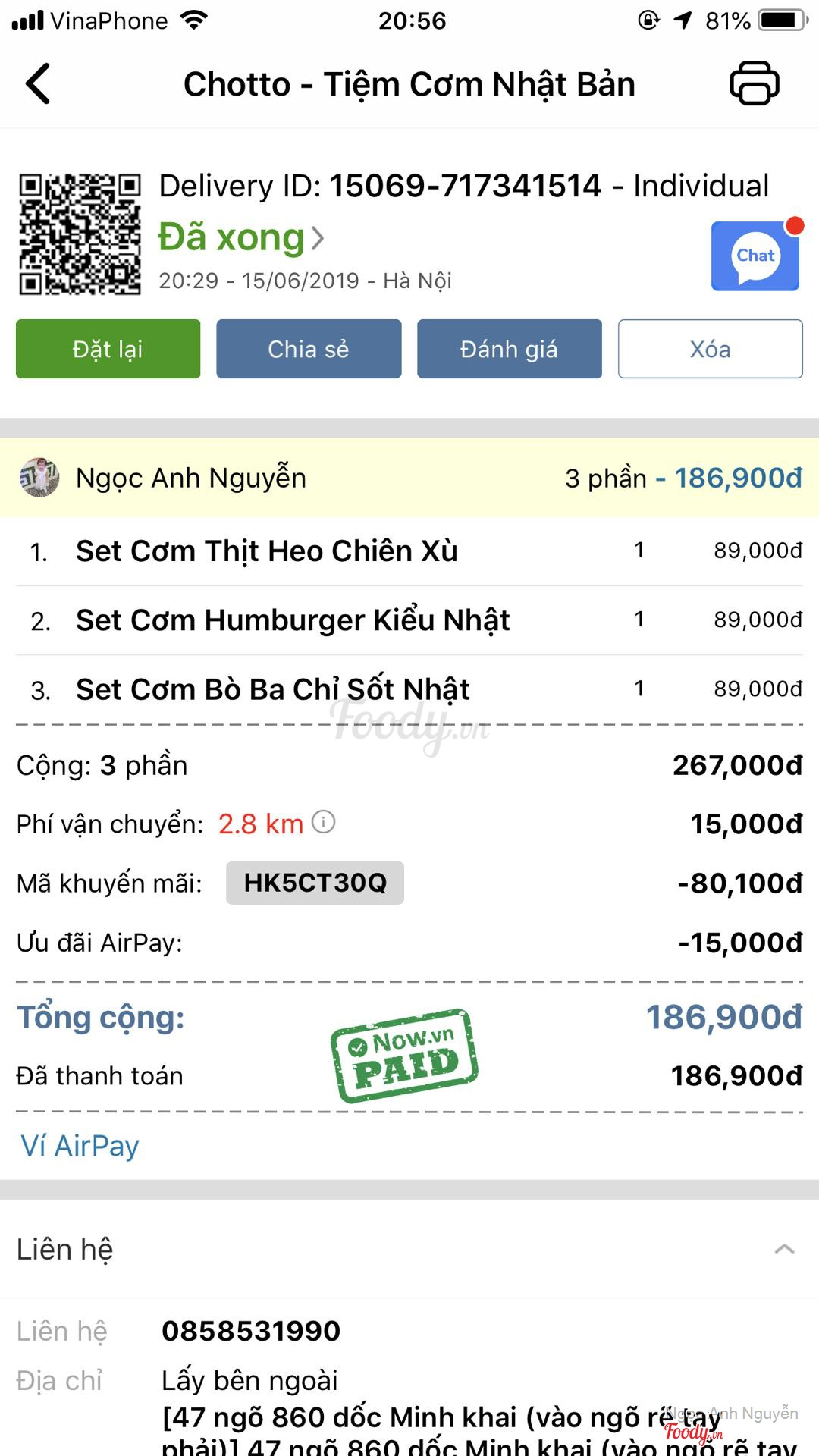Tap Ngọc Anh Nguyễn's avatar

[x=39, y=478]
